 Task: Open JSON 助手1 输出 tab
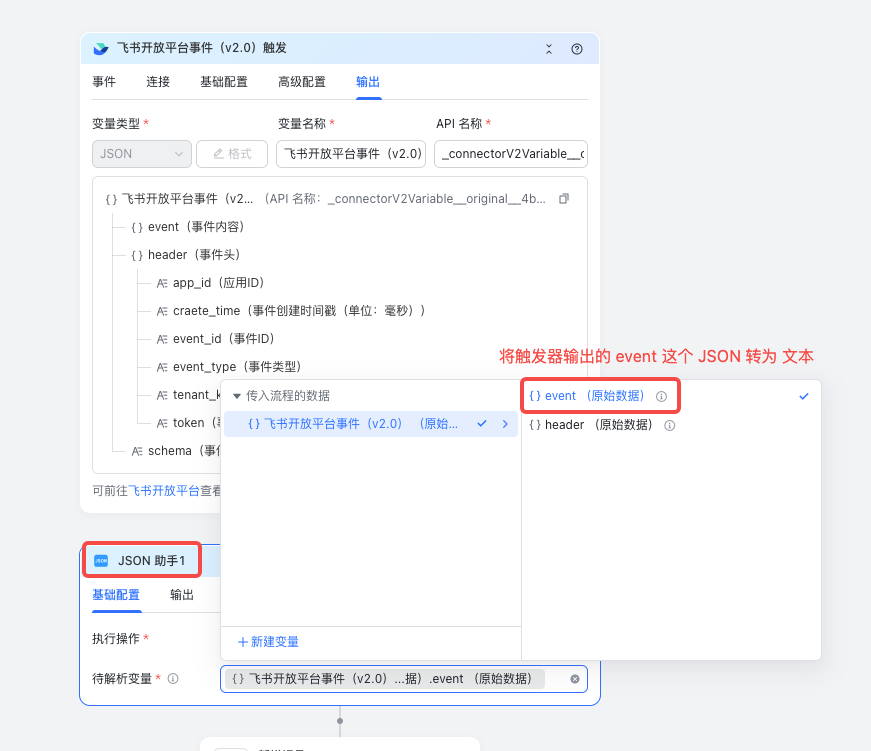point(182,595)
